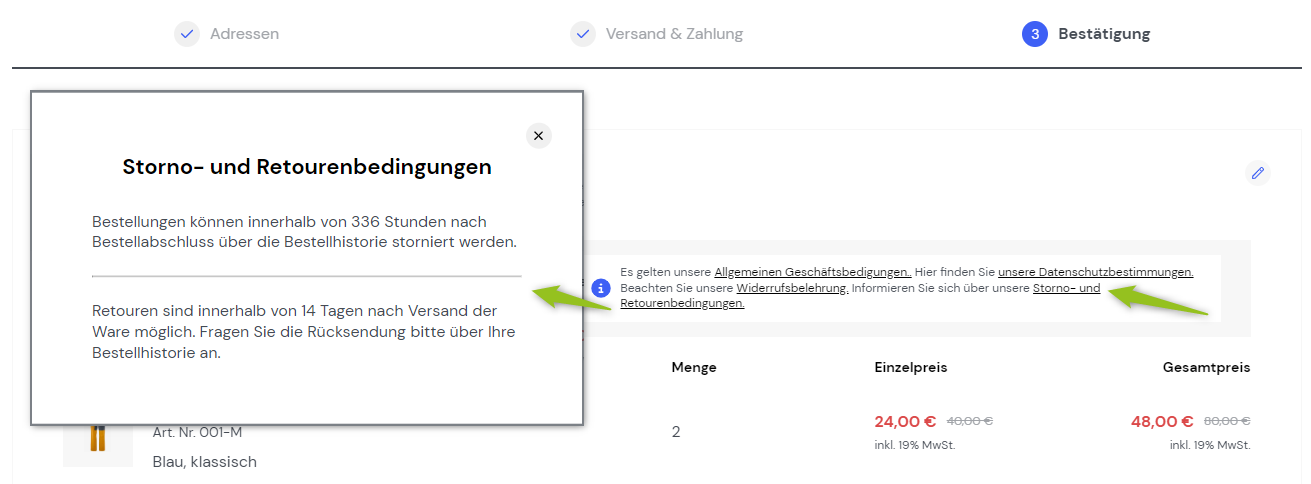The image size is (1311, 484).
Task: Click the blue info icon
Action: tap(601, 288)
